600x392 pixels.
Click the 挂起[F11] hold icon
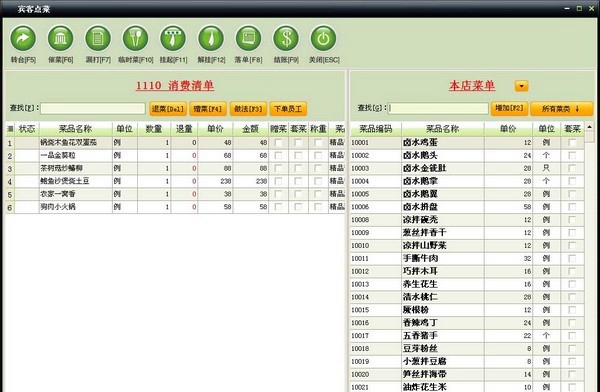coord(173,38)
